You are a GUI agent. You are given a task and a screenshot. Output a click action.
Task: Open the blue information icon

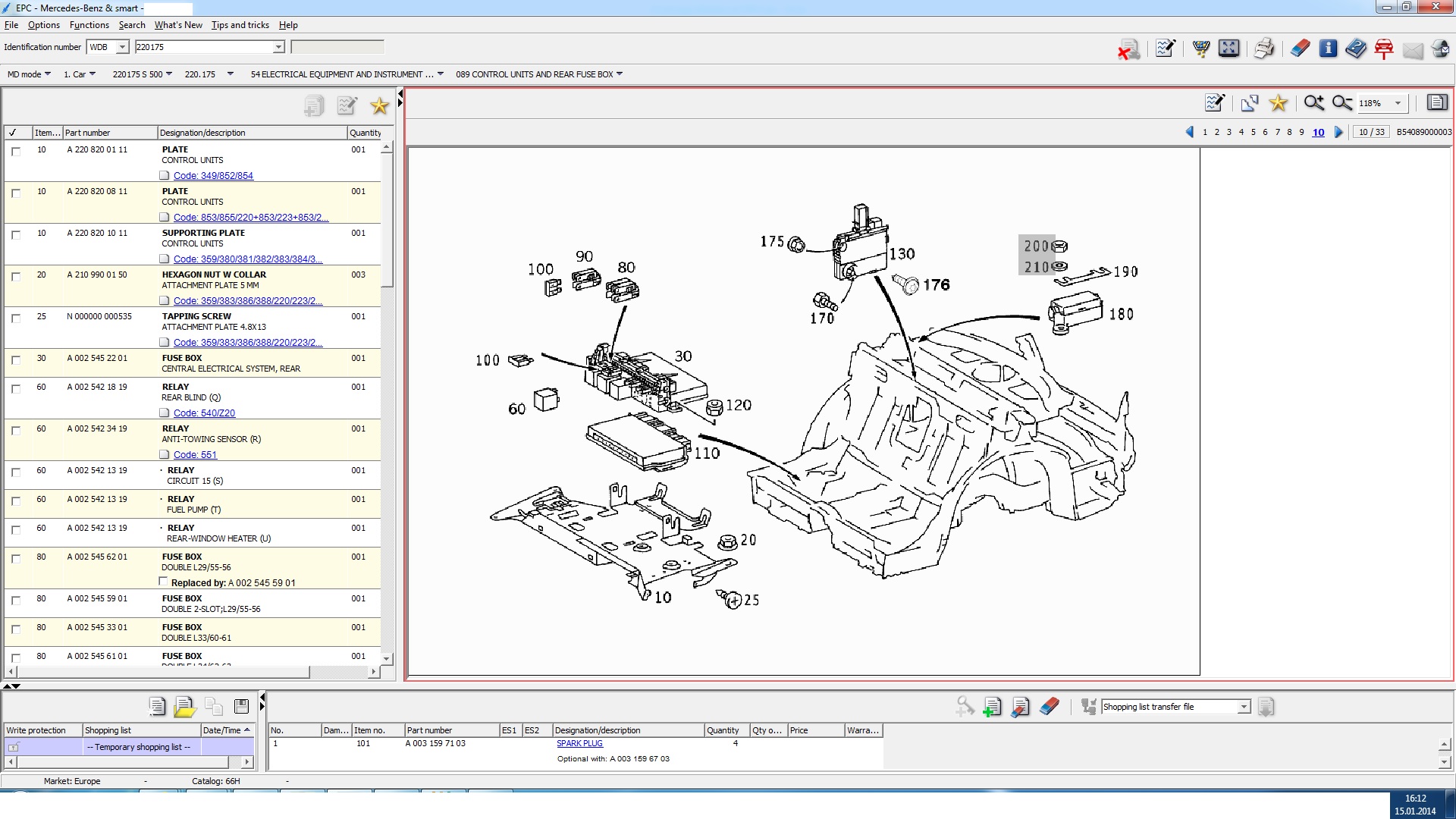(x=1328, y=49)
